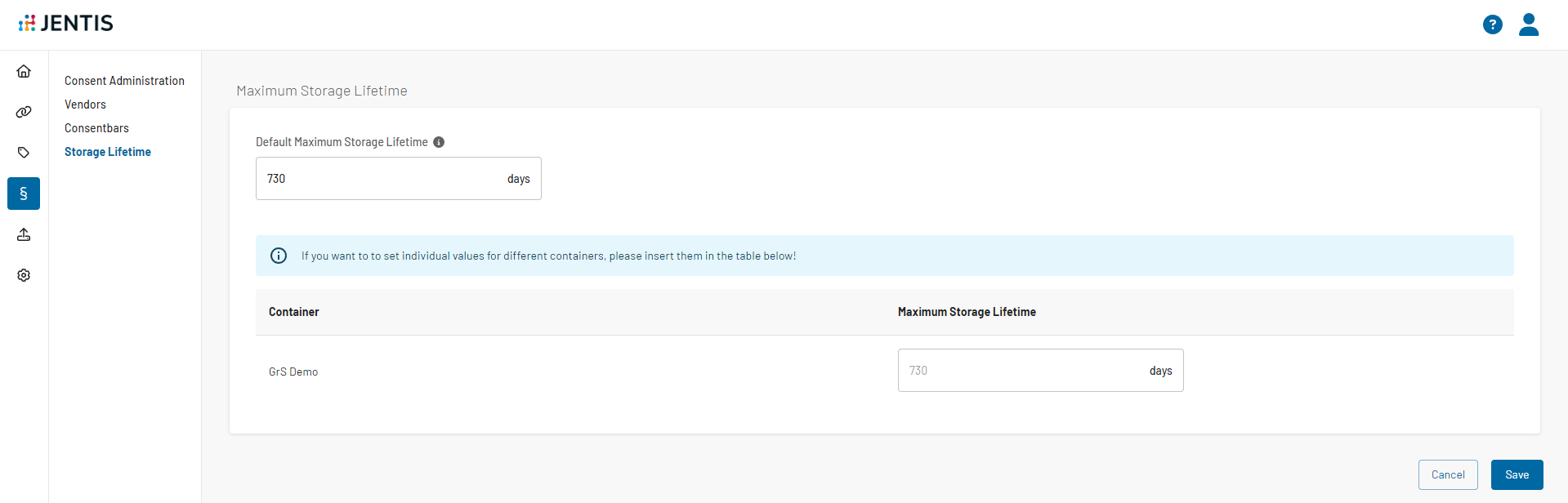Click the JENTIS logo

pos(66,24)
